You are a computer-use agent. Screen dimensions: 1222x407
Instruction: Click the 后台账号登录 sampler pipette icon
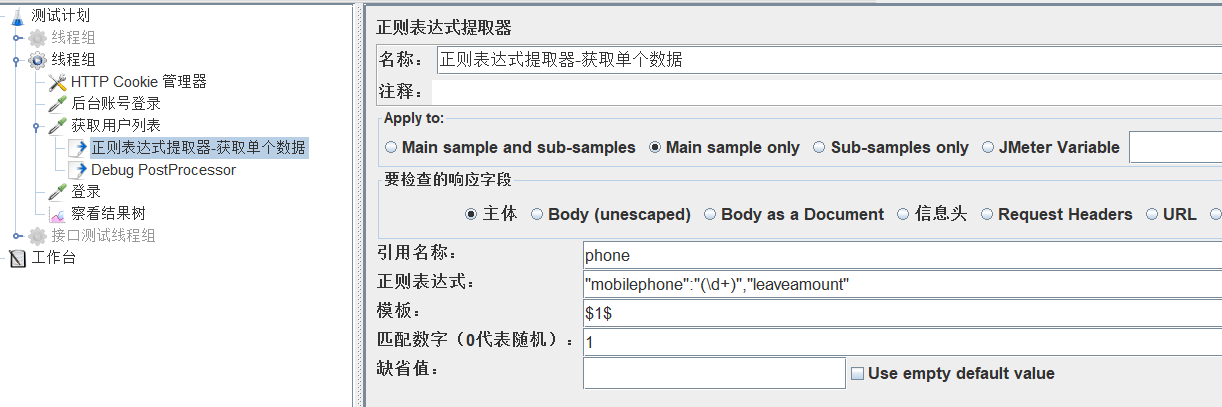point(57,104)
